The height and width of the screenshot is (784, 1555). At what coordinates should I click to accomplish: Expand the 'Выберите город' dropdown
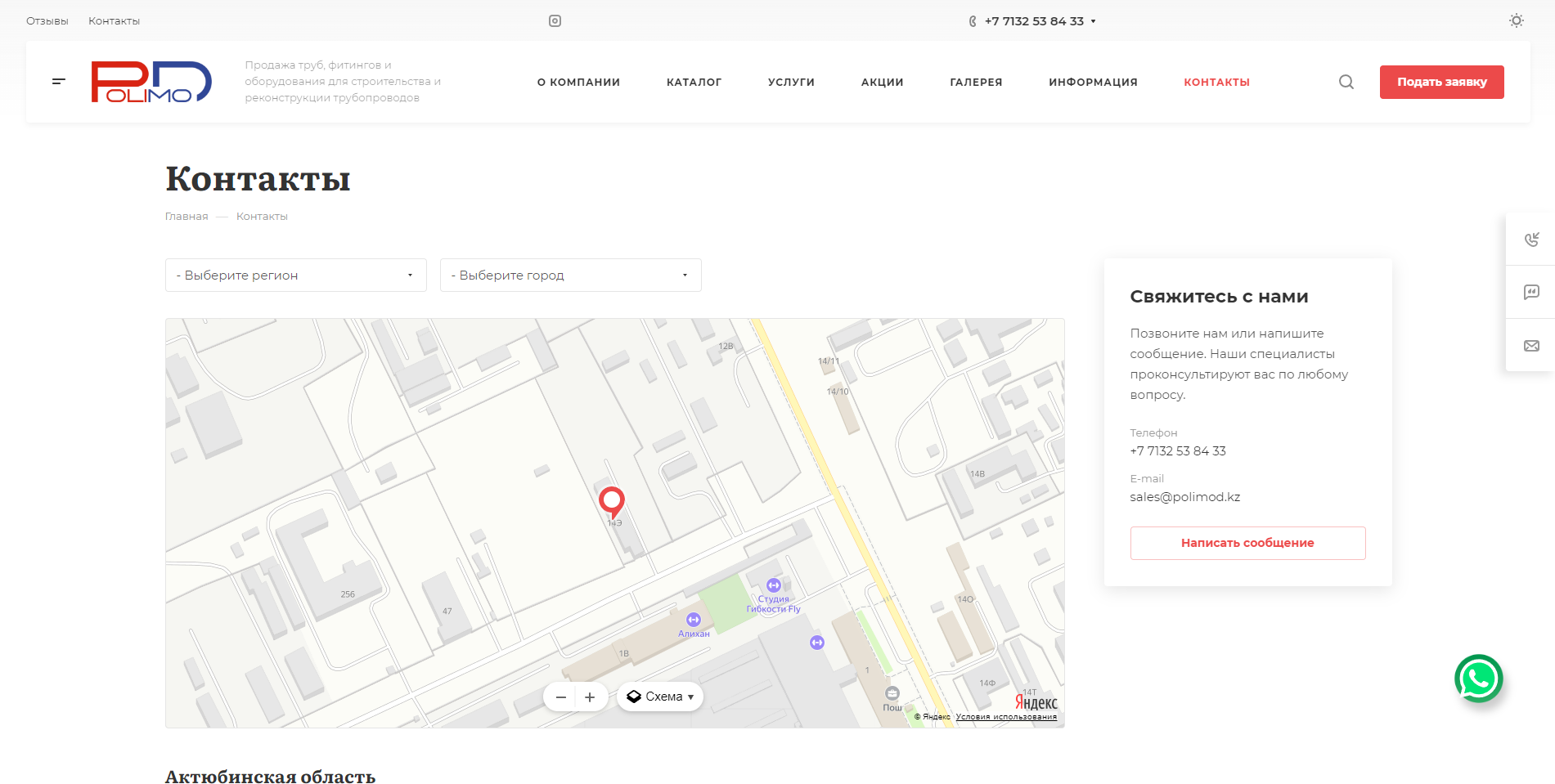pos(570,276)
